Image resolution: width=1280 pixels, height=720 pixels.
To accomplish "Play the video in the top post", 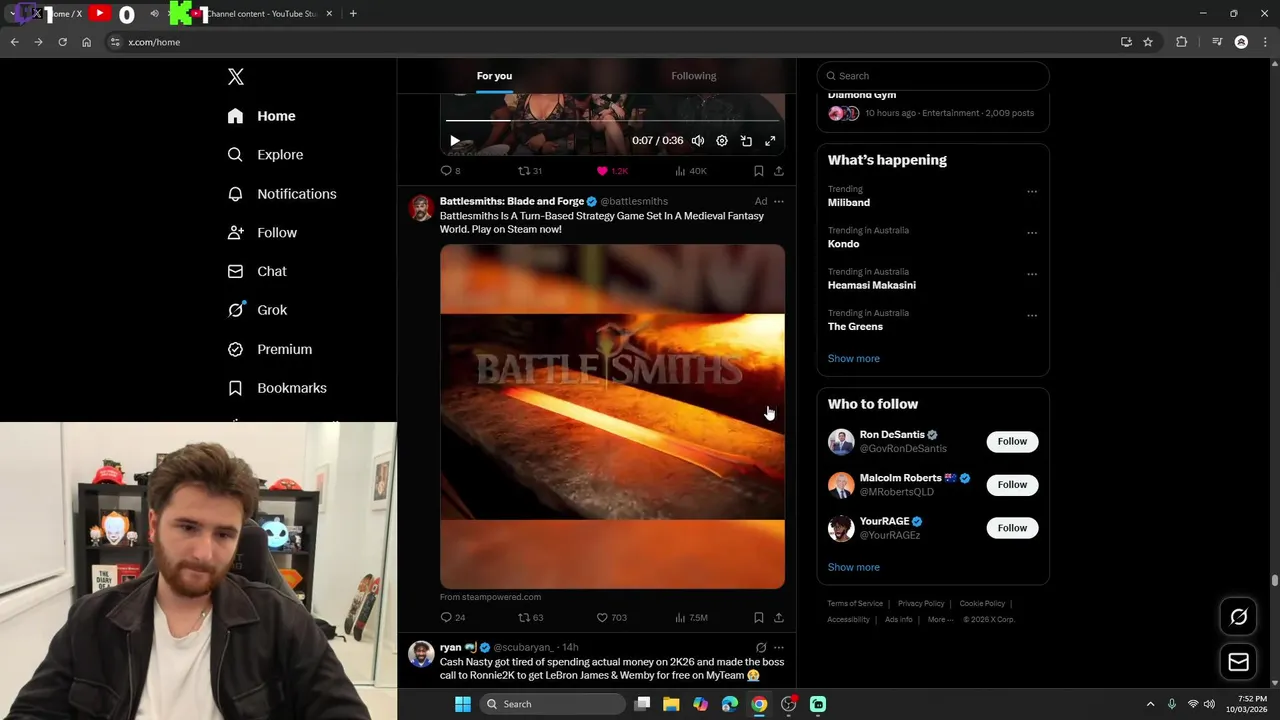I will pyautogui.click(x=455, y=141).
